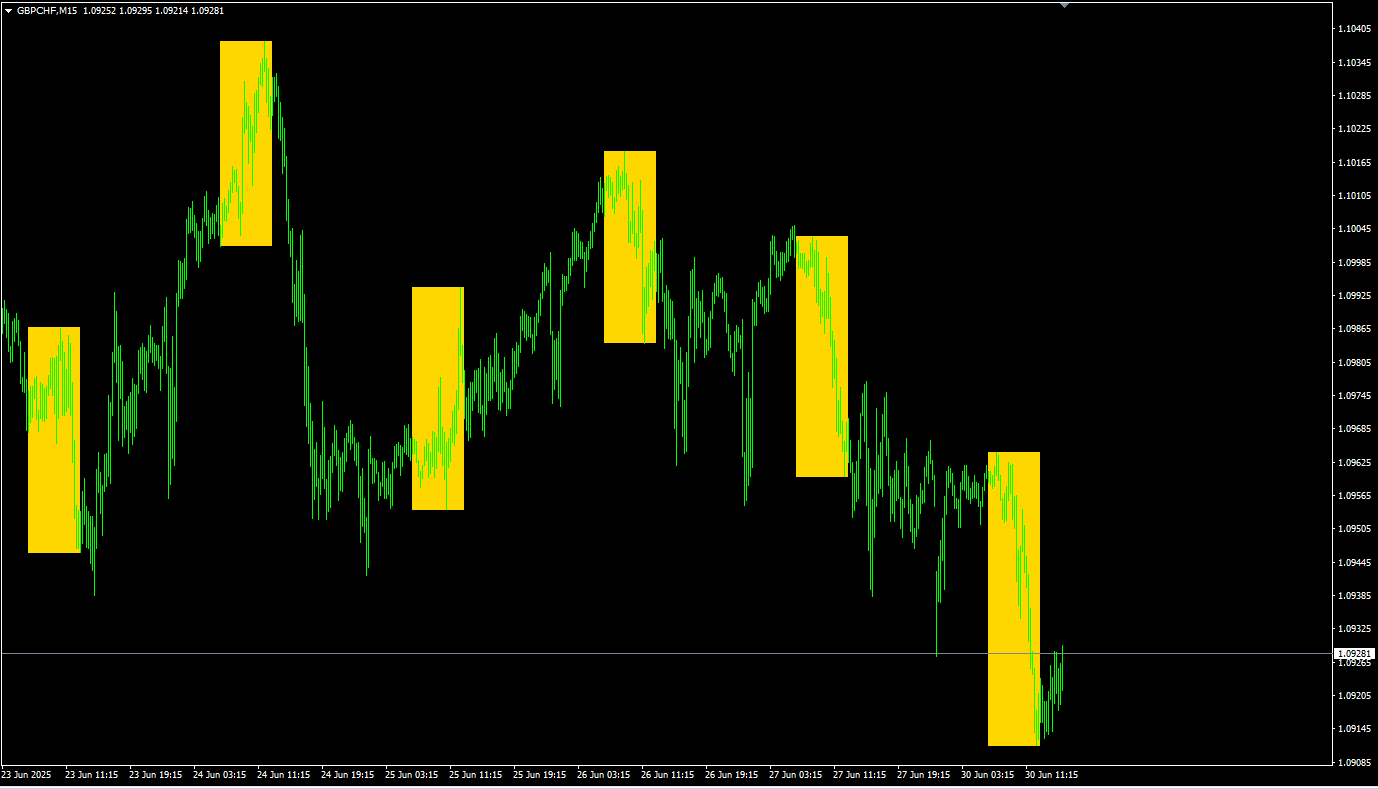Click the 27 Jun 19:15 time label
Screen dimensions: 1378x789
click(924, 774)
